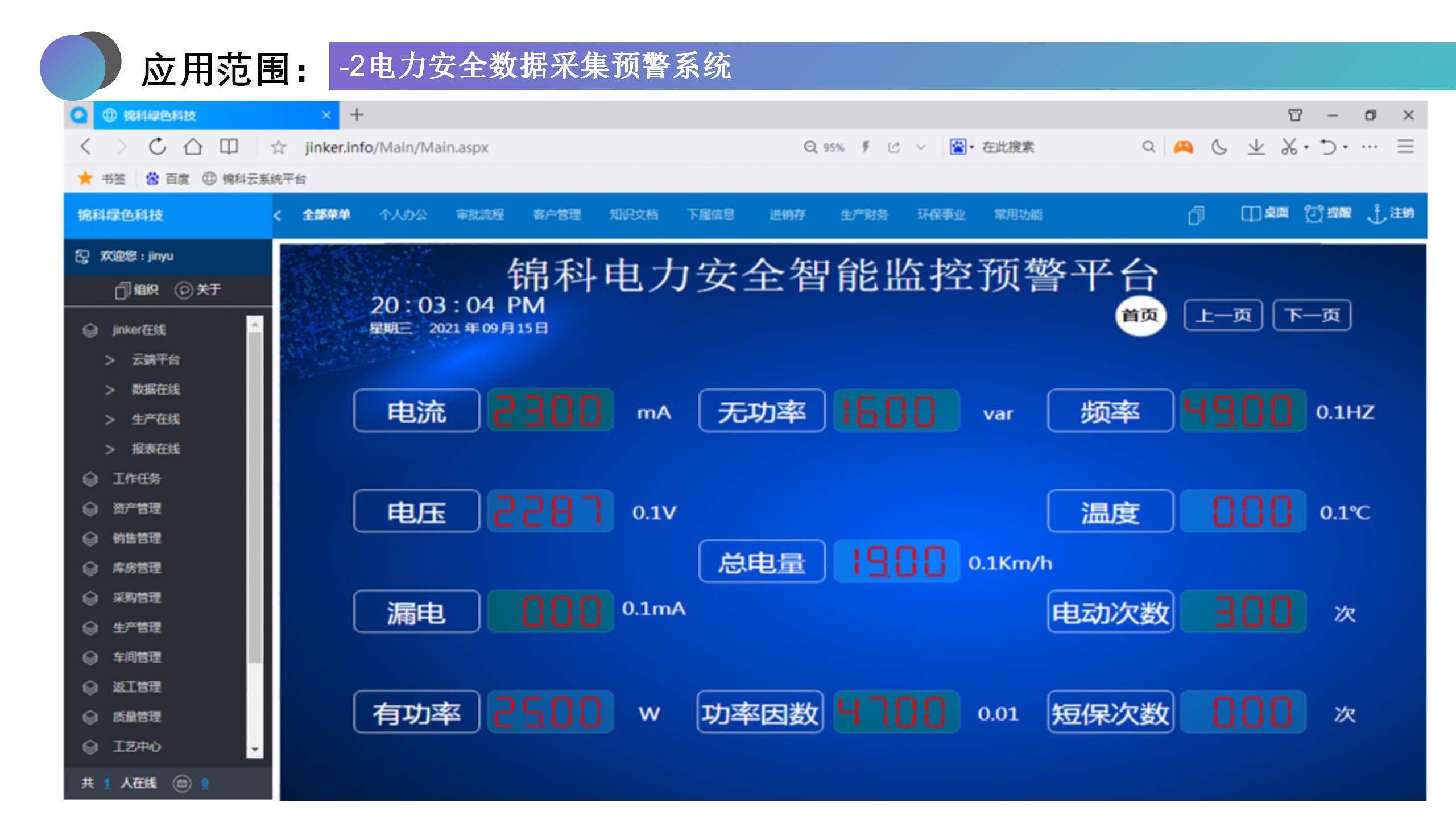Open the 客户管理 menu item
The height and width of the screenshot is (819, 1456).
point(556,214)
